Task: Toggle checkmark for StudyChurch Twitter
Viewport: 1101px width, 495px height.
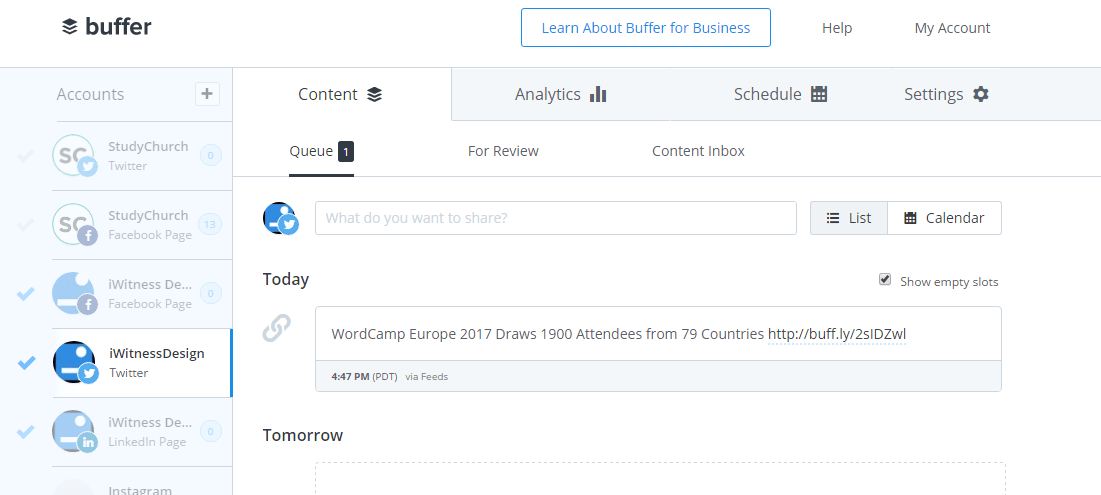Action: click(26, 156)
